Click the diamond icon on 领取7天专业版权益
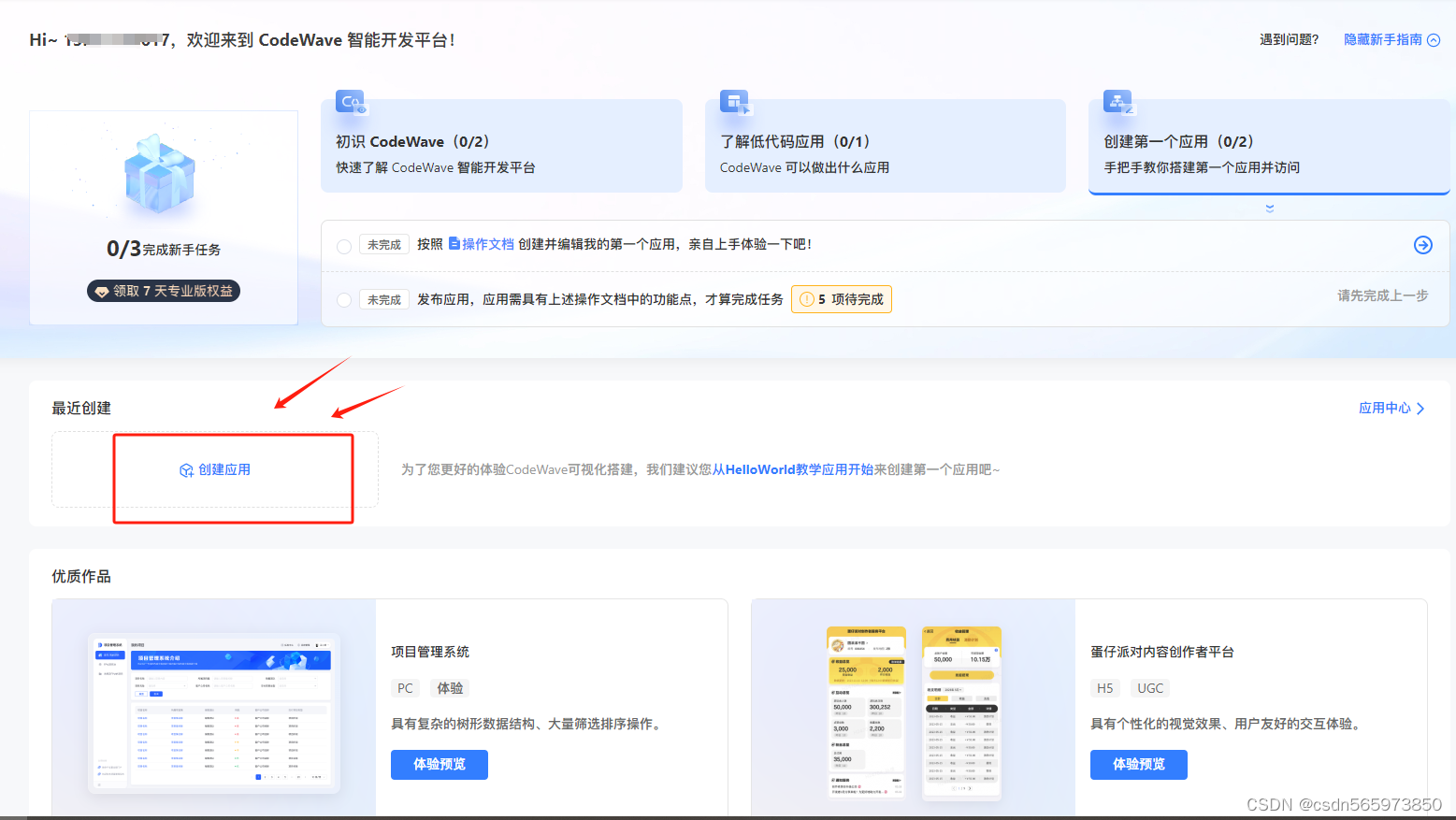The image size is (1456, 820). pyautogui.click(x=102, y=292)
